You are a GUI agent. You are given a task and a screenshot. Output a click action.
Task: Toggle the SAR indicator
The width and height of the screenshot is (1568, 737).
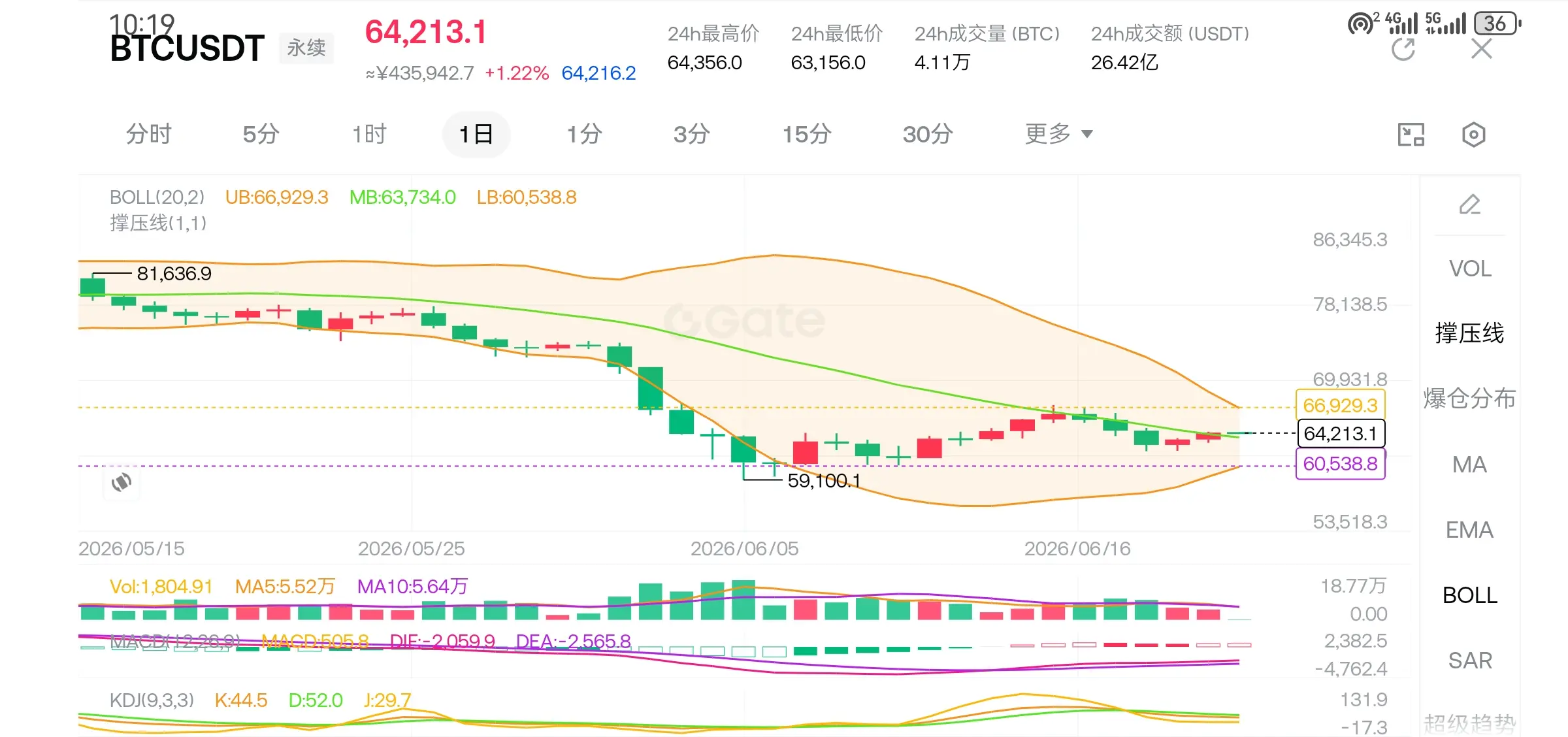(1470, 661)
